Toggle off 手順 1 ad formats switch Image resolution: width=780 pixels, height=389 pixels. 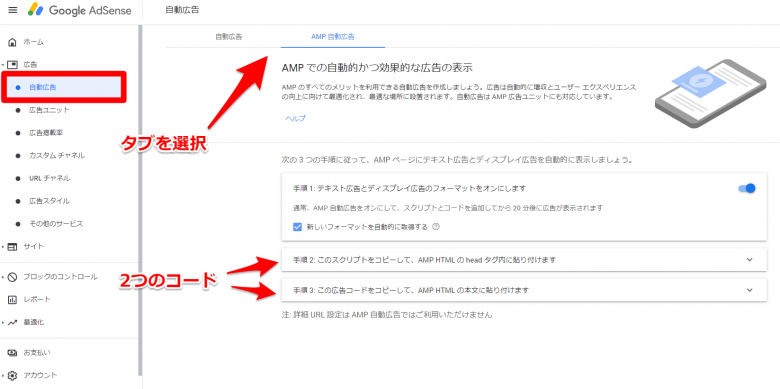[747, 189]
